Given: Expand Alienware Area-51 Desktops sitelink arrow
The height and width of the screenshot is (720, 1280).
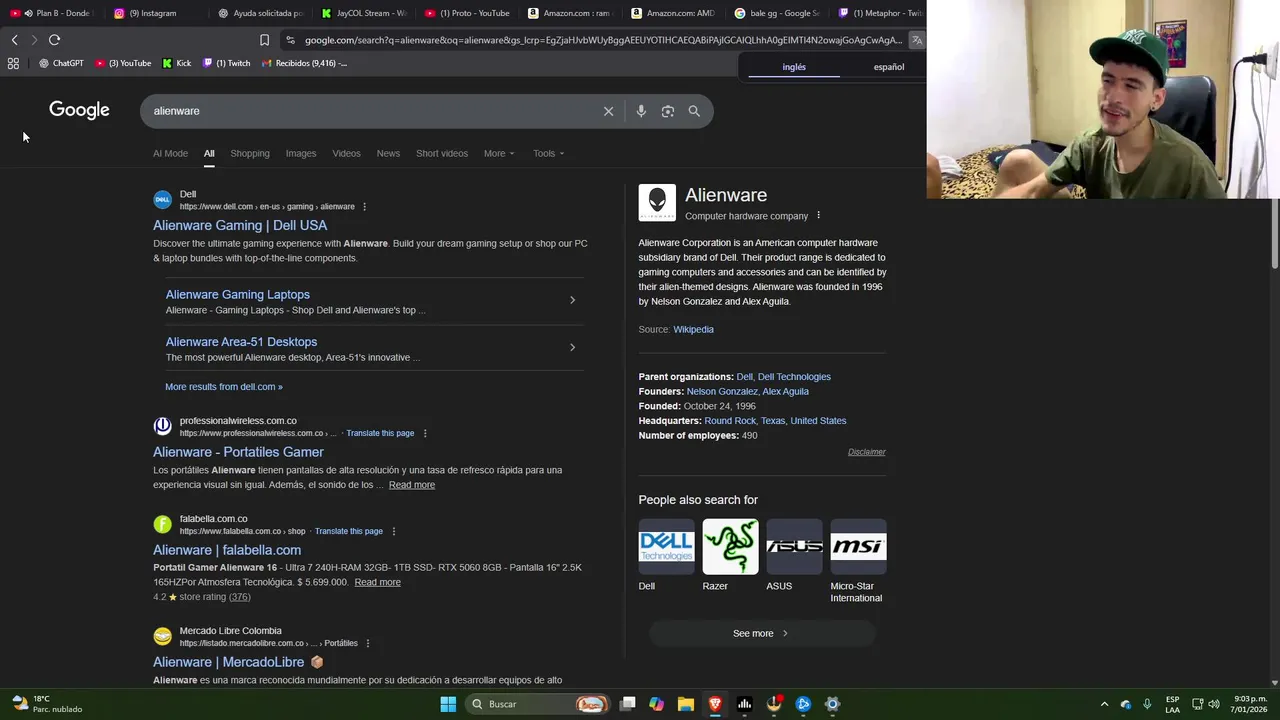Looking at the screenshot, I should [x=572, y=347].
